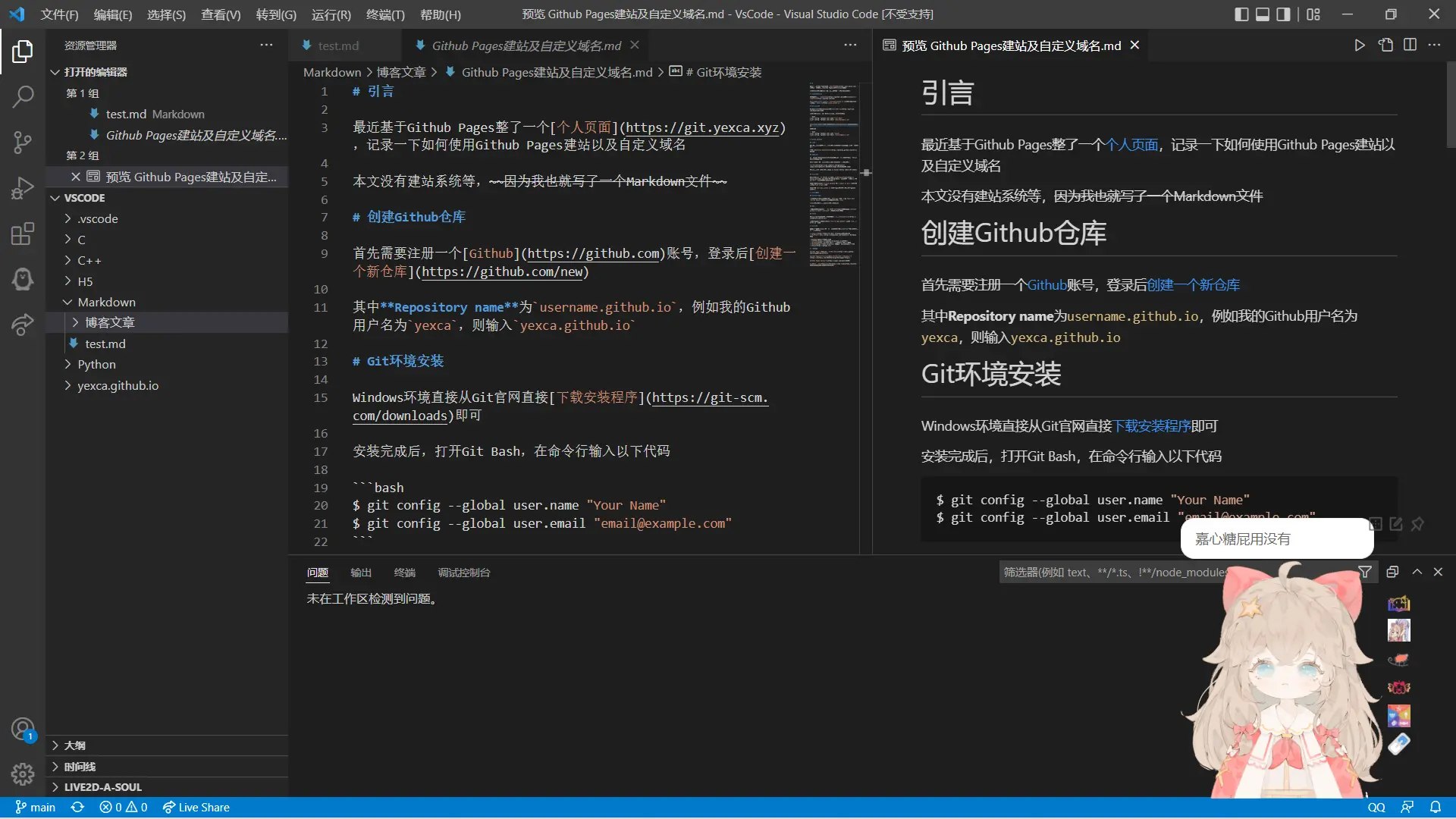
Task: Open the Extensions view
Action: point(23,234)
